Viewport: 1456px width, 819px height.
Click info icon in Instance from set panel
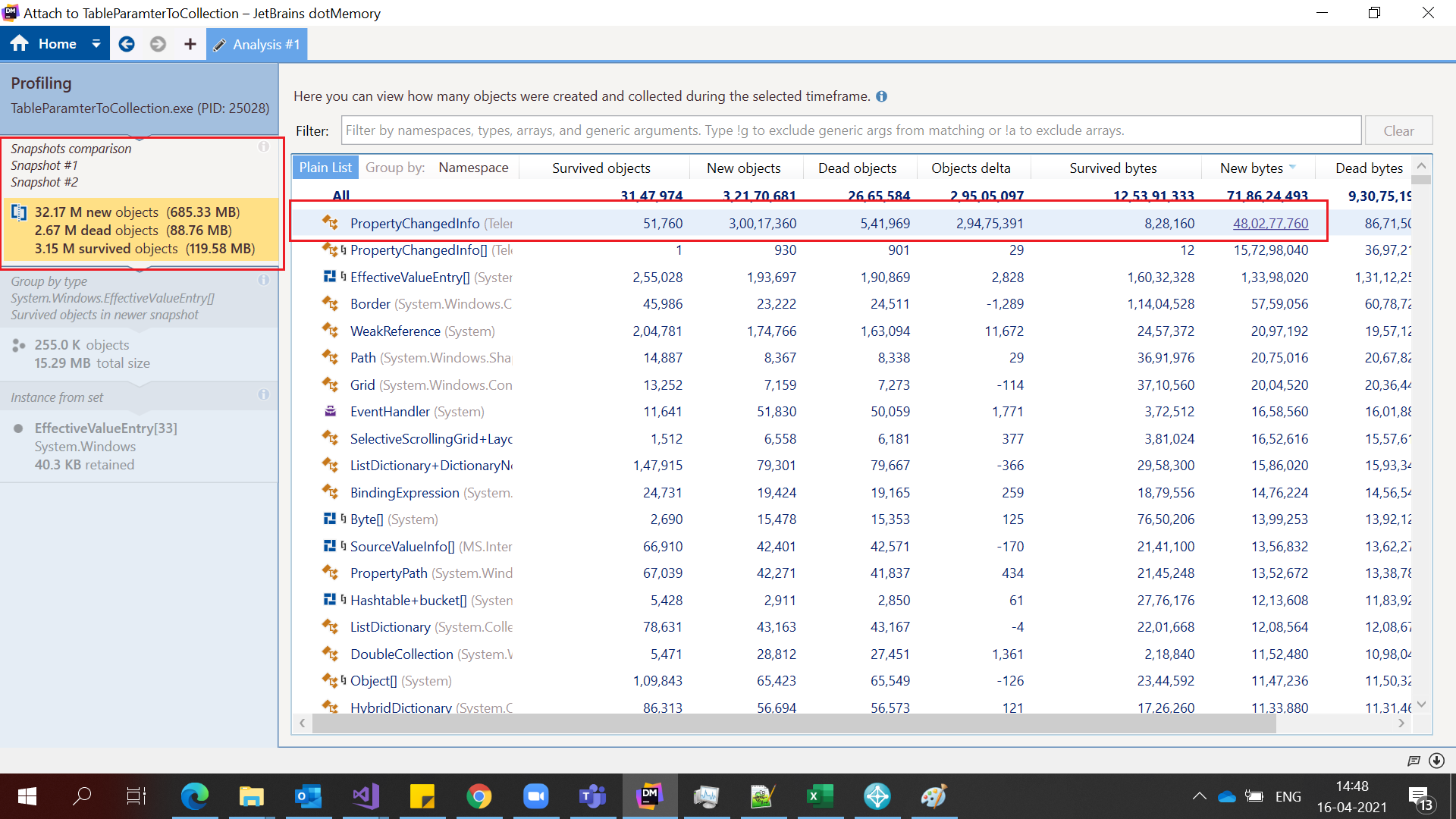[x=263, y=394]
